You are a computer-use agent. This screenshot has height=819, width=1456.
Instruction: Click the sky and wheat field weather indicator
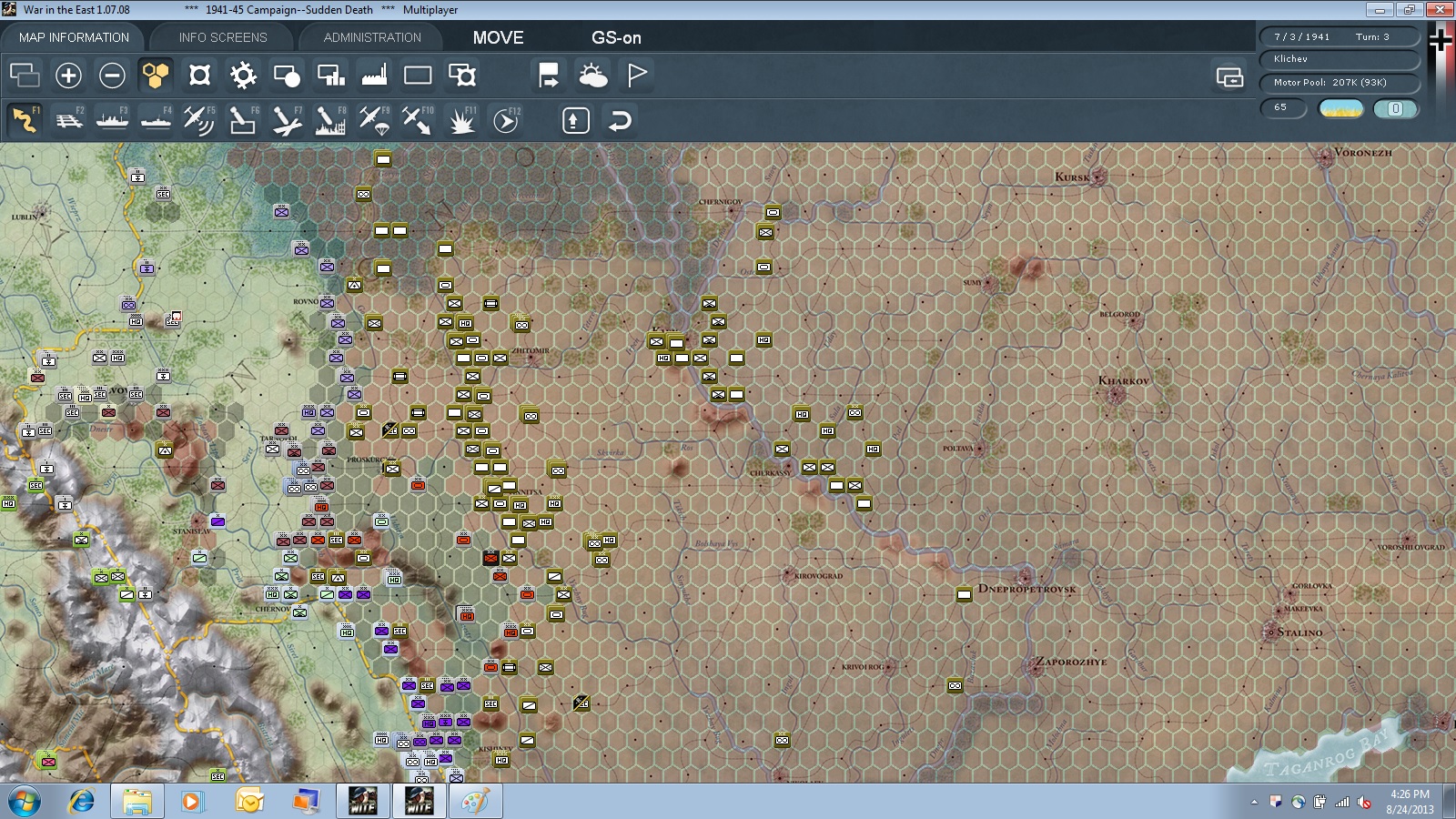(x=1340, y=109)
